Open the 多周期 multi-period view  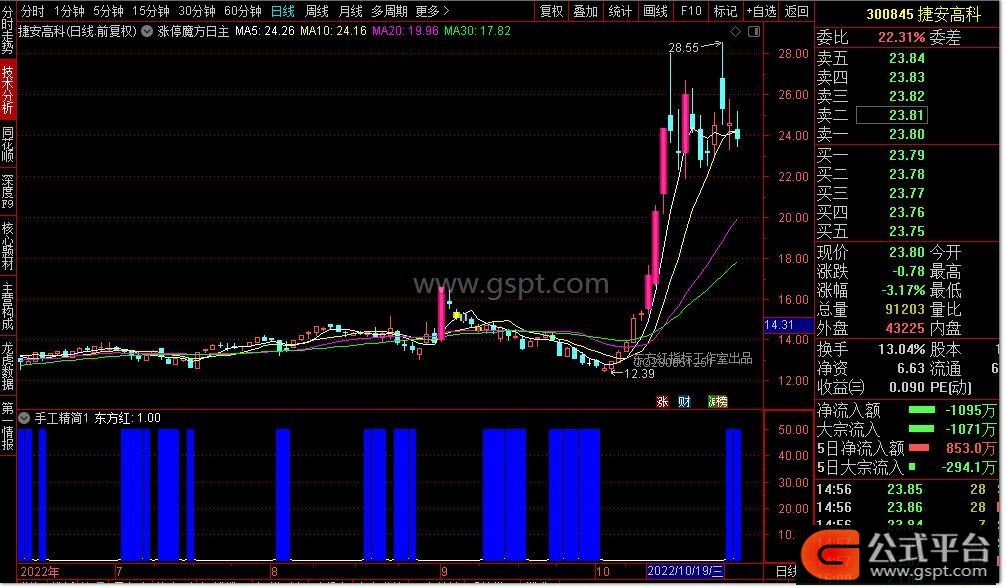click(x=389, y=11)
